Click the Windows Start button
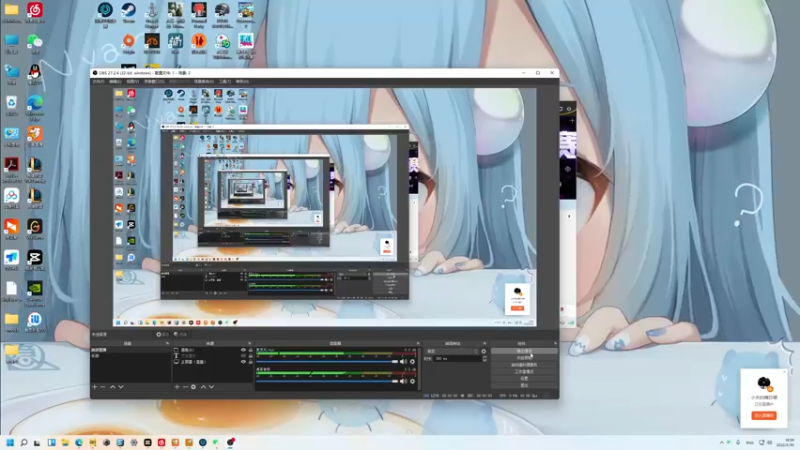This screenshot has width=800, height=450. click(10, 442)
